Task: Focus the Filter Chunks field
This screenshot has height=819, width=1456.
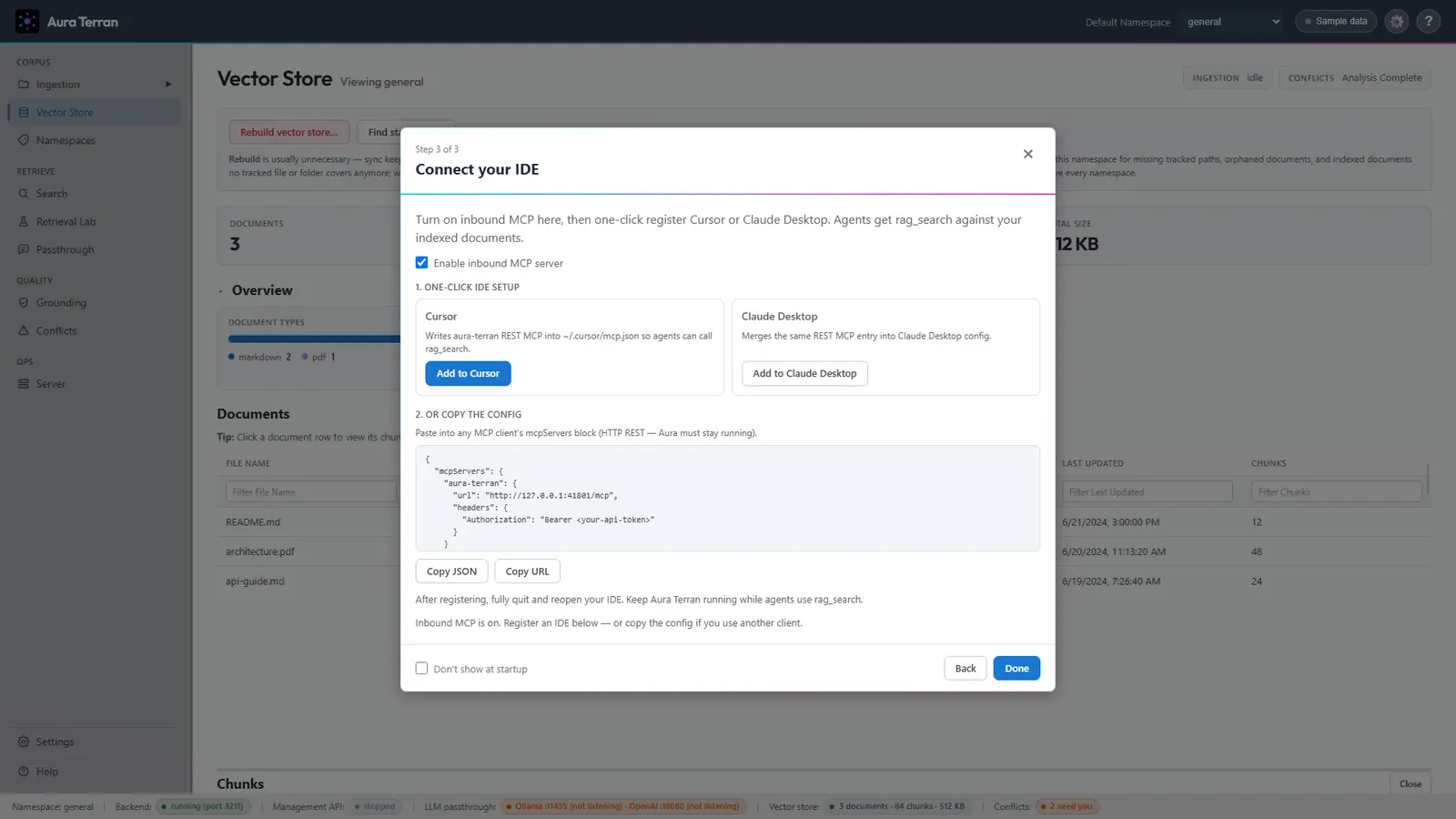Action: [1336, 492]
